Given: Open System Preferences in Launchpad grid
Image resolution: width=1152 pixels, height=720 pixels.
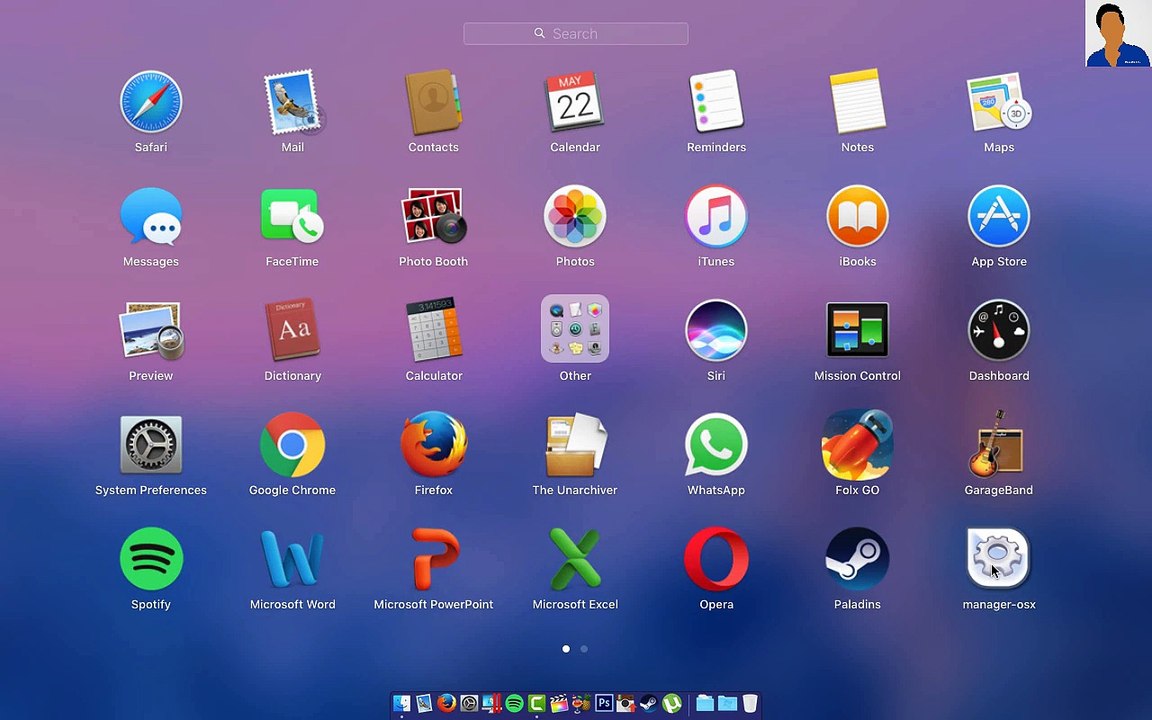Looking at the screenshot, I should (x=151, y=444).
